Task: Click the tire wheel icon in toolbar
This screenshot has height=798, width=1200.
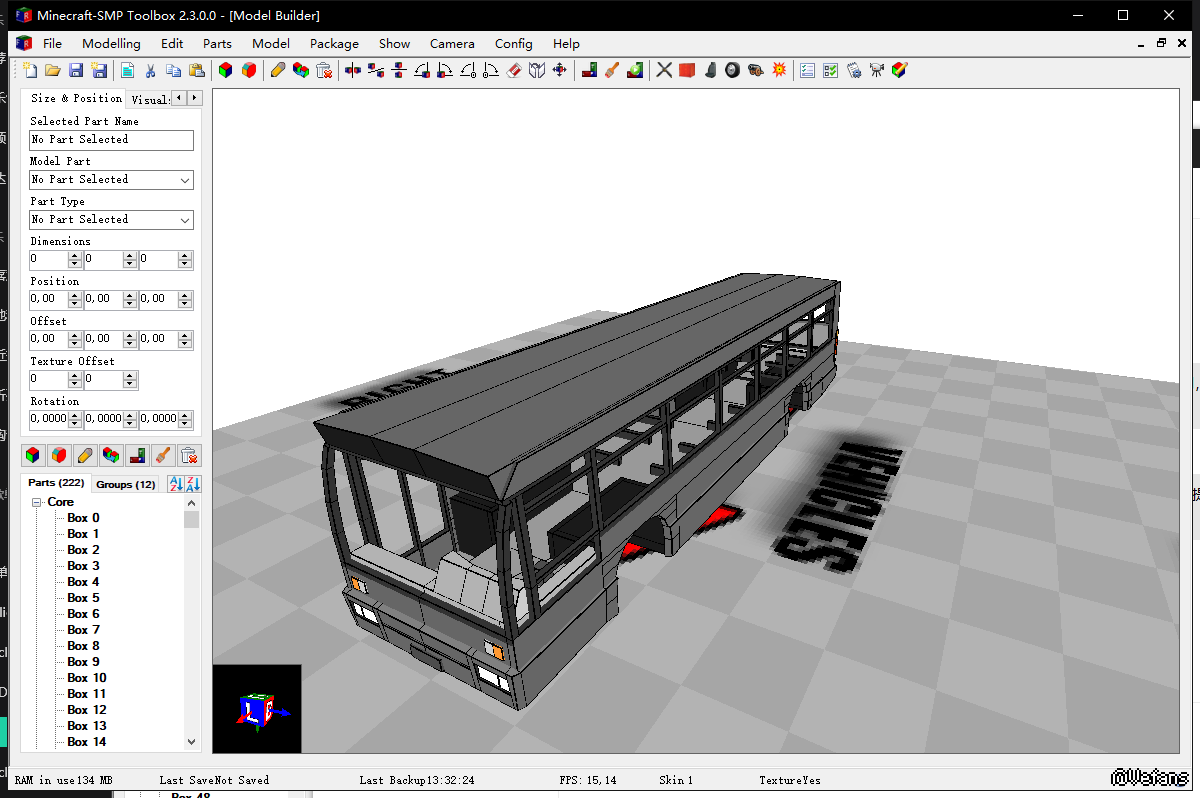Action: point(733,70)
